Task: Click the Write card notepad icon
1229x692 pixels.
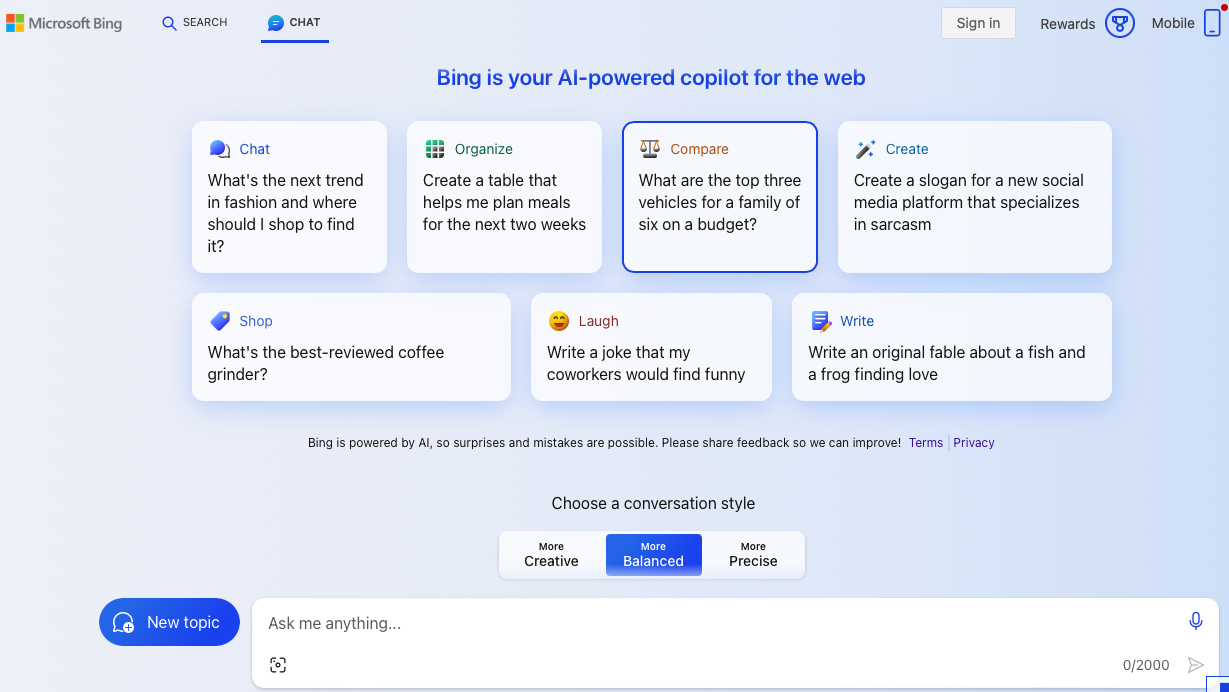Action: point(821,321)
